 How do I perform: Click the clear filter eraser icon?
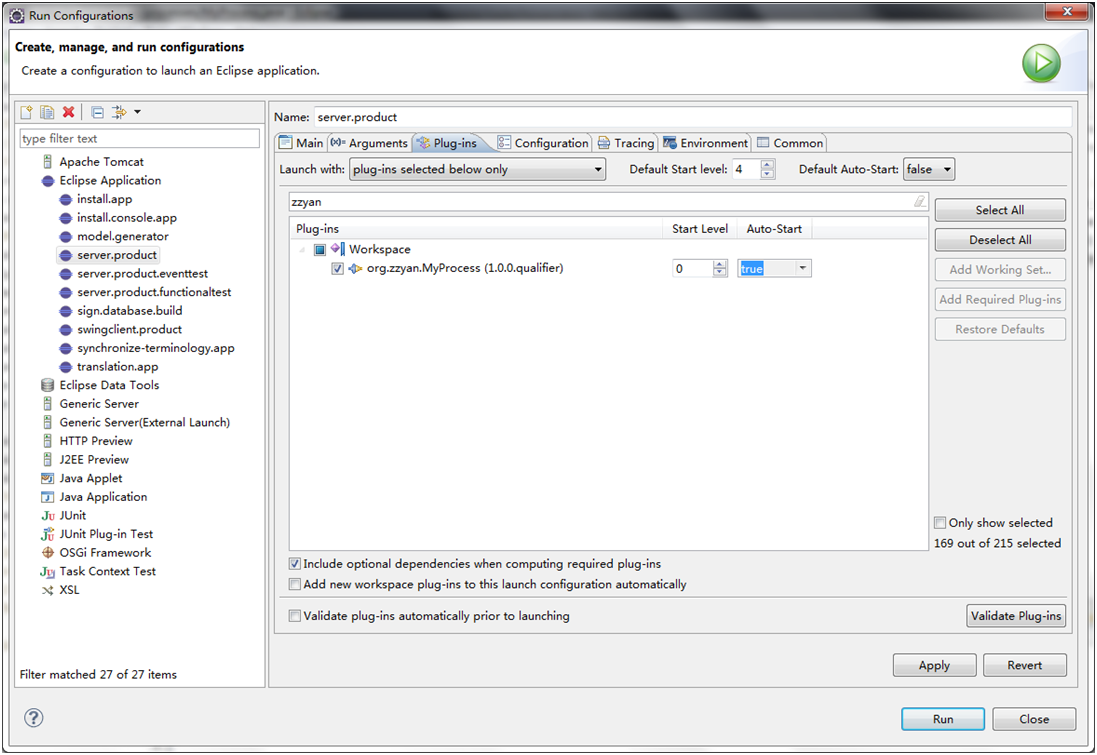[x=919, y=202]
